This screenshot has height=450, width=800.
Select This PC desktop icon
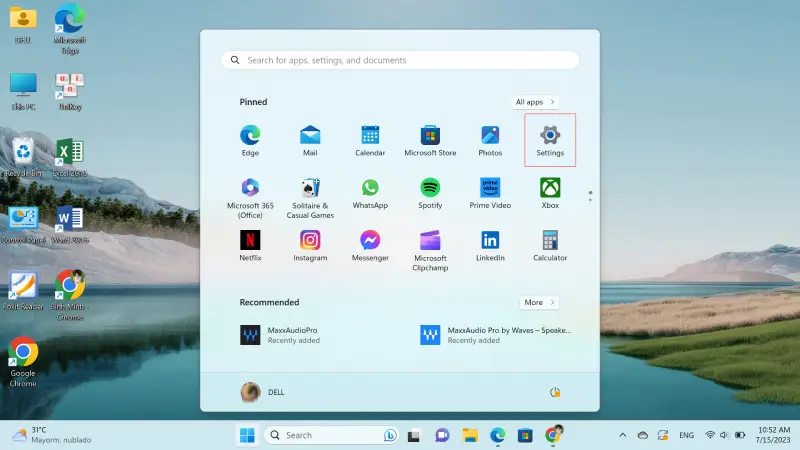click(x=23, y=91)
